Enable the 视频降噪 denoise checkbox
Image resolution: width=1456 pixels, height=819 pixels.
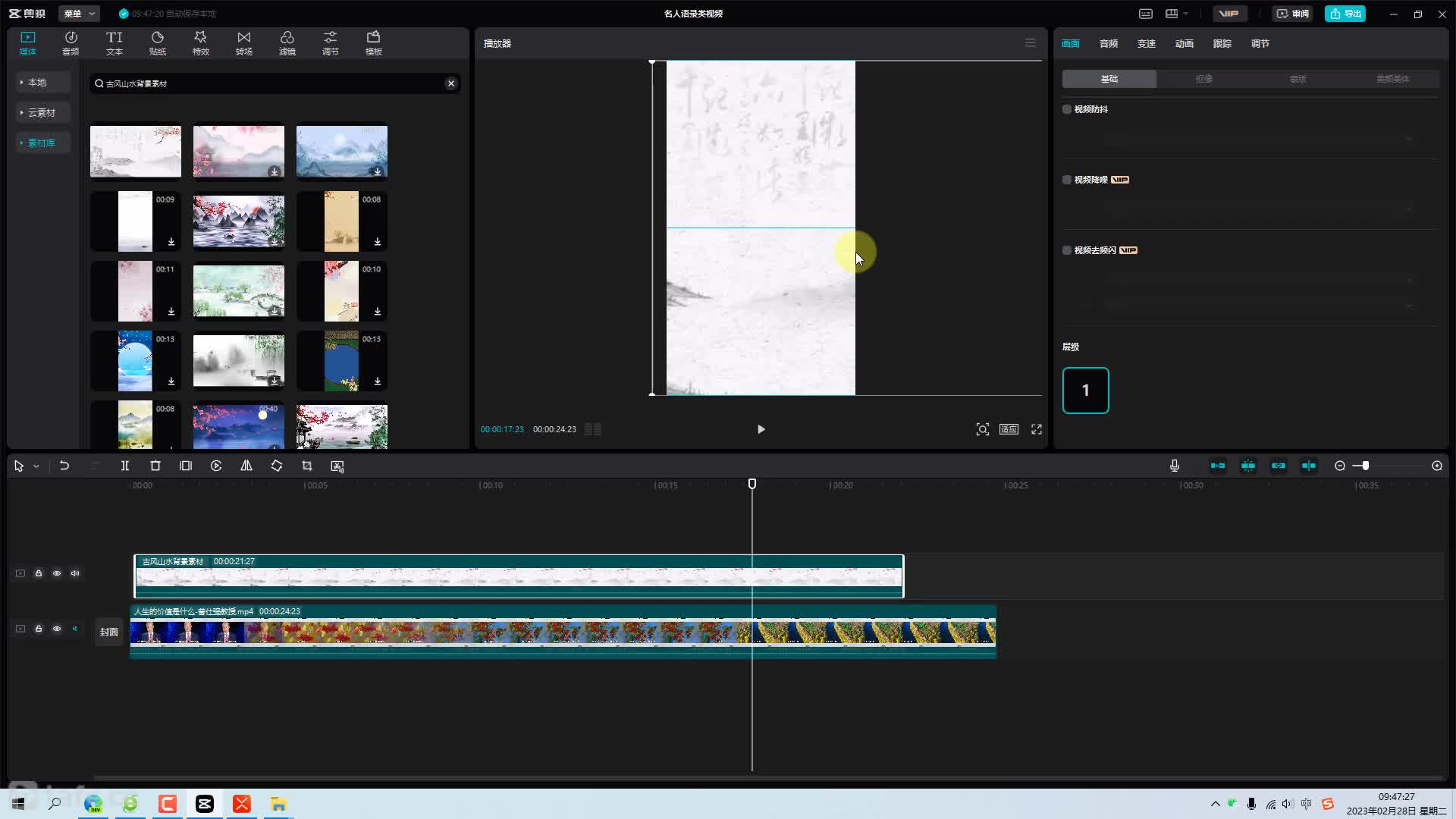point(1067,180)
